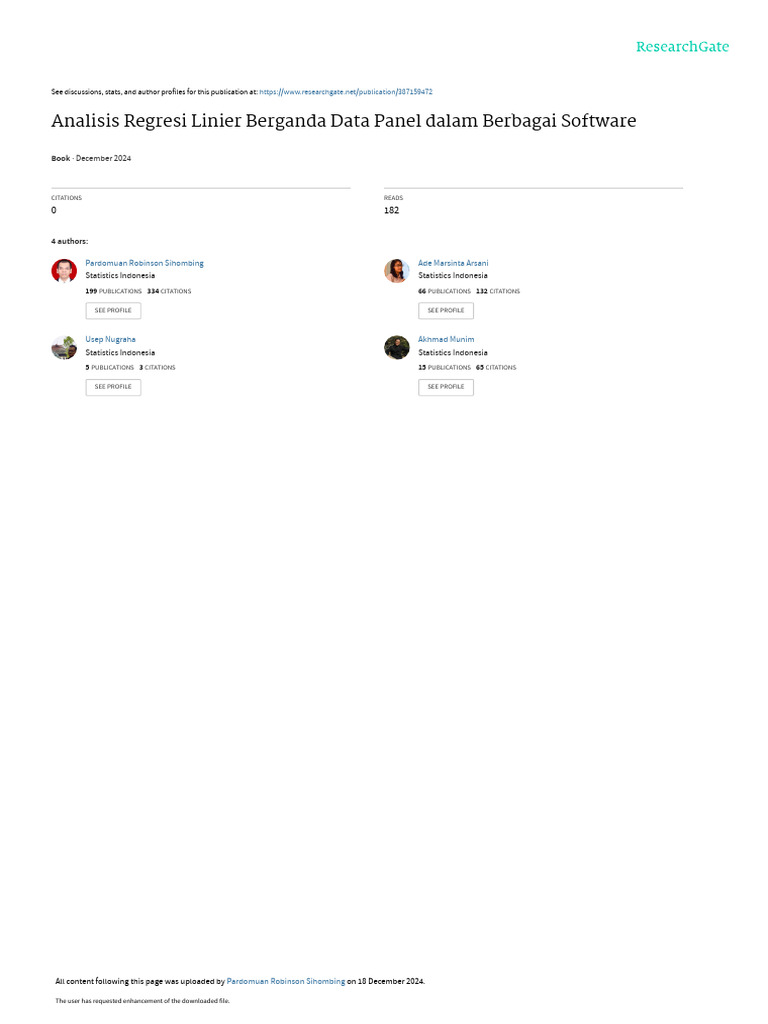Click Pardomuan Robinson Sihombing's profile photo
The image size is (768, 1024).
point(64,270)
